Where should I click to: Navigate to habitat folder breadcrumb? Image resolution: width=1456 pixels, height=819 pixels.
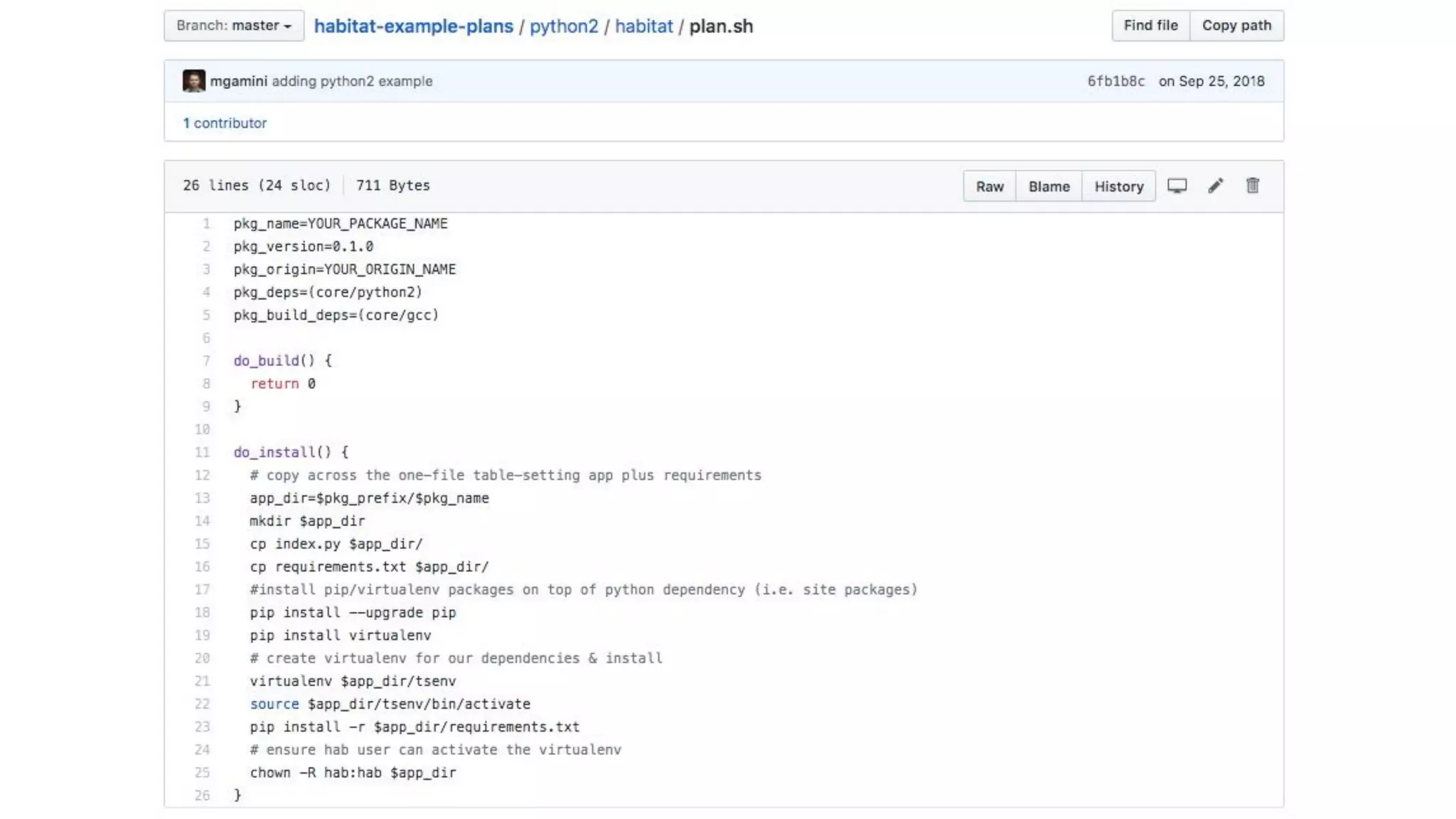coord(643,26)
